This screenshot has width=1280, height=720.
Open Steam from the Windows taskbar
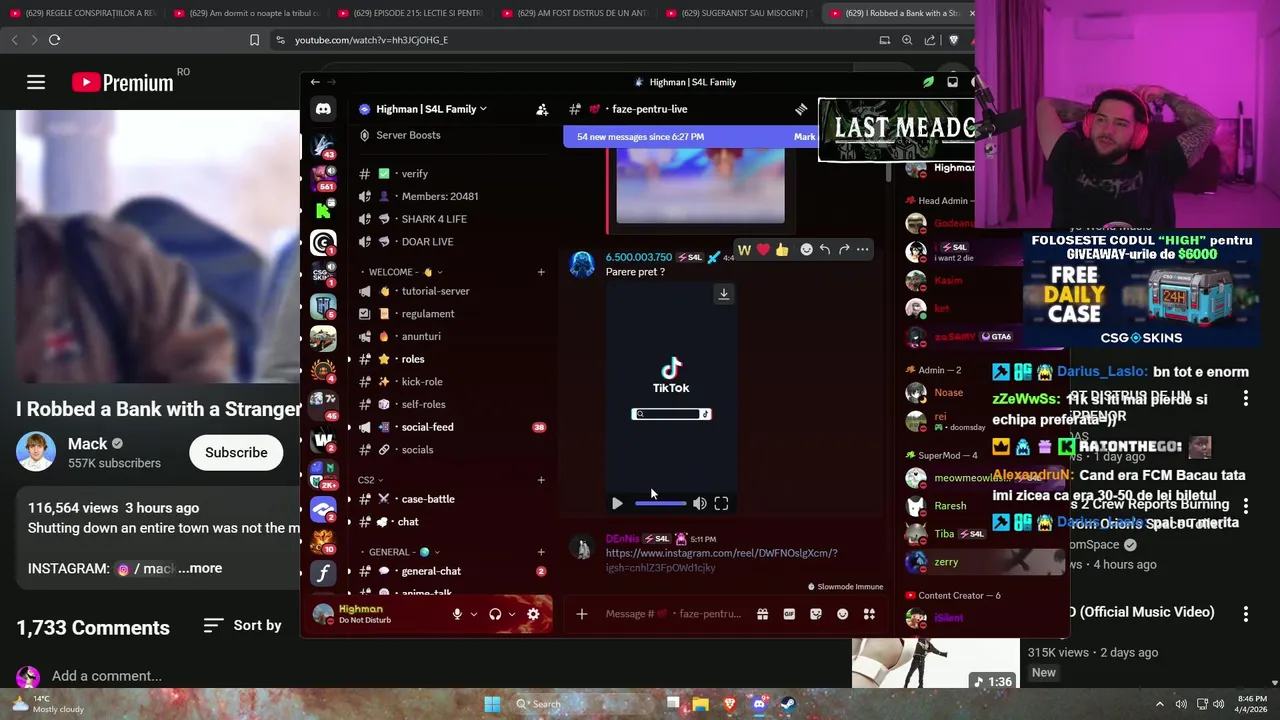coord(788,704)
